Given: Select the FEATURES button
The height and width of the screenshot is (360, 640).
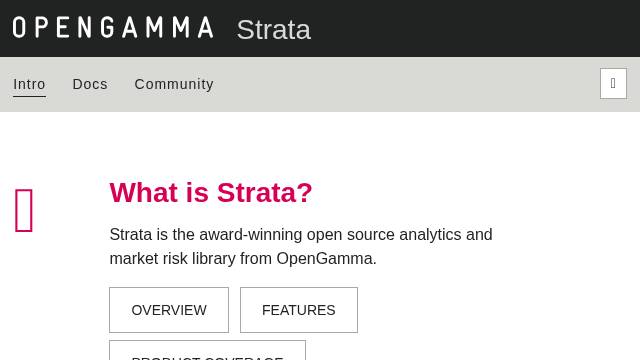Looking at the screenshot, I should coord(299,310).
